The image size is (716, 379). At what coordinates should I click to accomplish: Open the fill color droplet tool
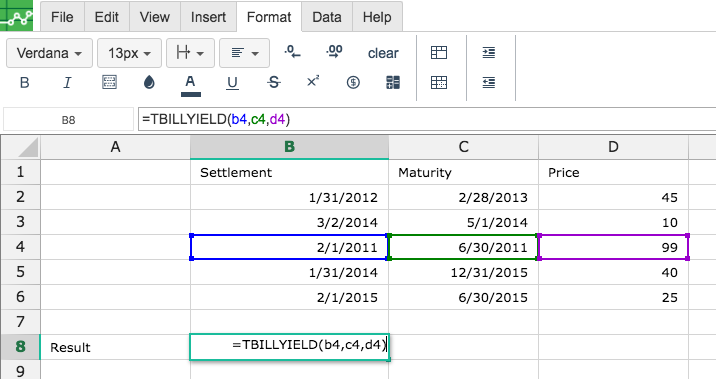tap(149, 83)
